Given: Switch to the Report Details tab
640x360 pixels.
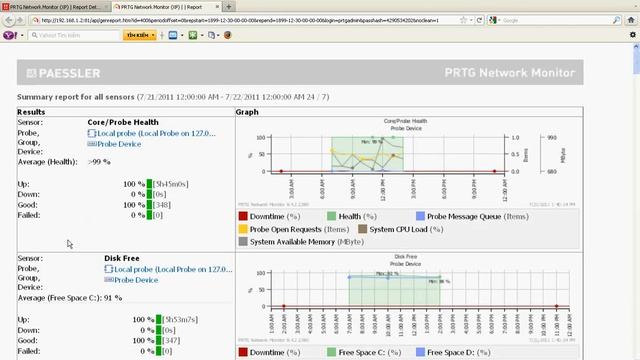Looking at the screenshot, I should (55, 7).
